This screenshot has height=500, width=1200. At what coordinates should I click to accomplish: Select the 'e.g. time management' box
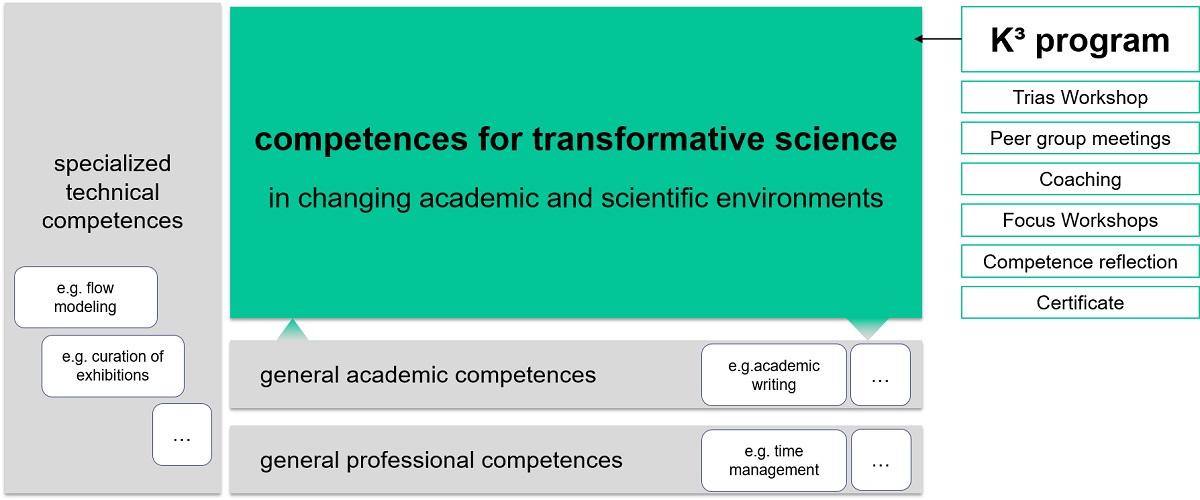774,460
